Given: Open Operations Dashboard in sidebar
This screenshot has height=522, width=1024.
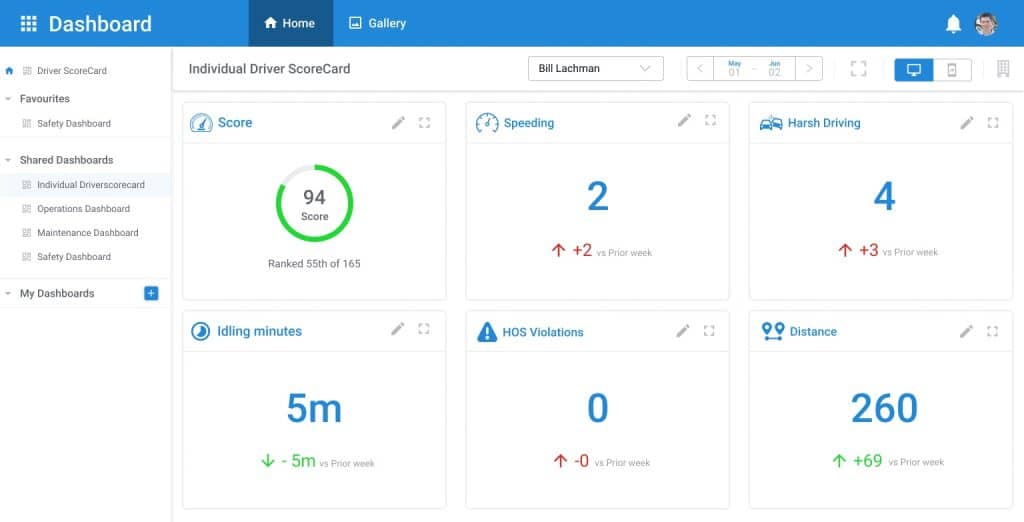Looking at the screenshot, I should (83, 209).
